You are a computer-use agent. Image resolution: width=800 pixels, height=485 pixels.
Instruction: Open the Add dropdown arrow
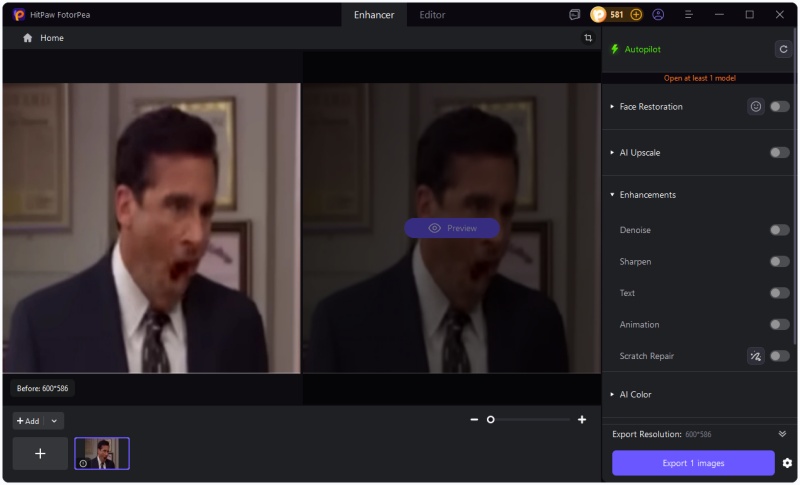[x=54, y=421]
